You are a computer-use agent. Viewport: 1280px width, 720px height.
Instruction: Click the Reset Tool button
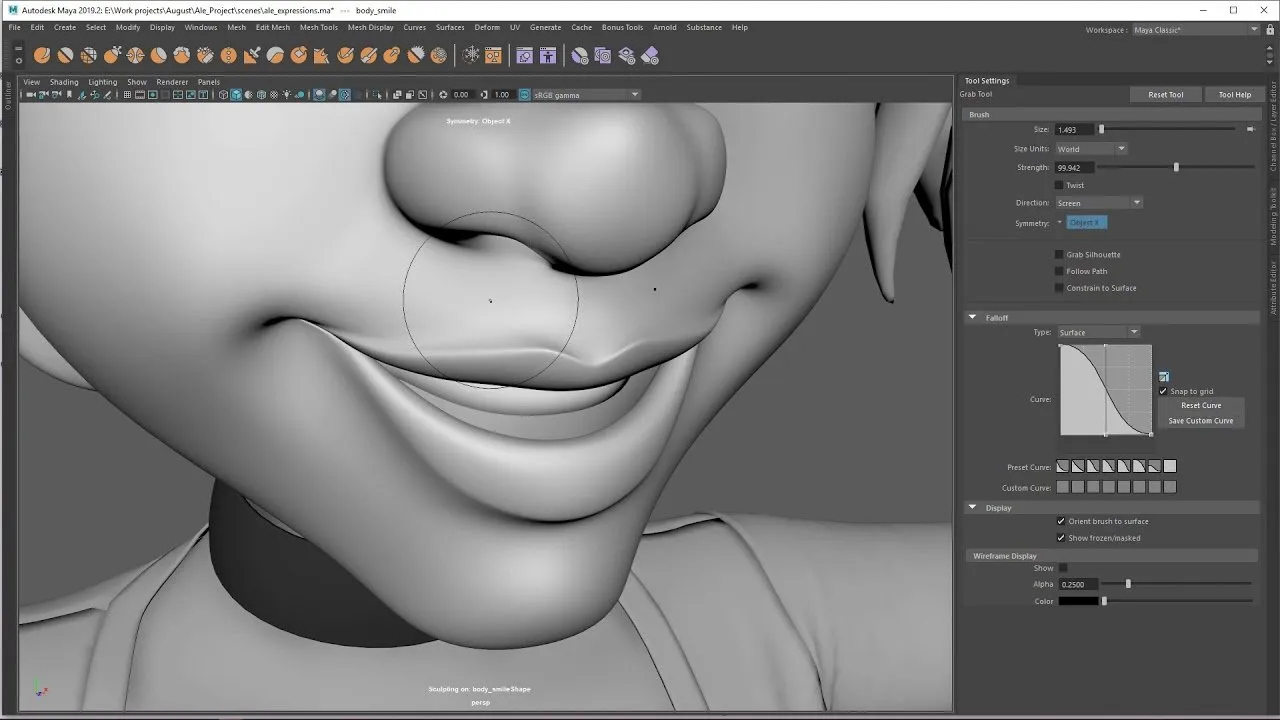[1165, 95]
